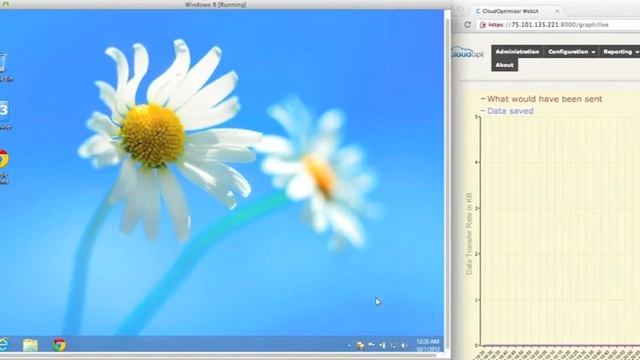Open the volume speaker tray icon
The image size is (640, 360).
tap(404, 346)
